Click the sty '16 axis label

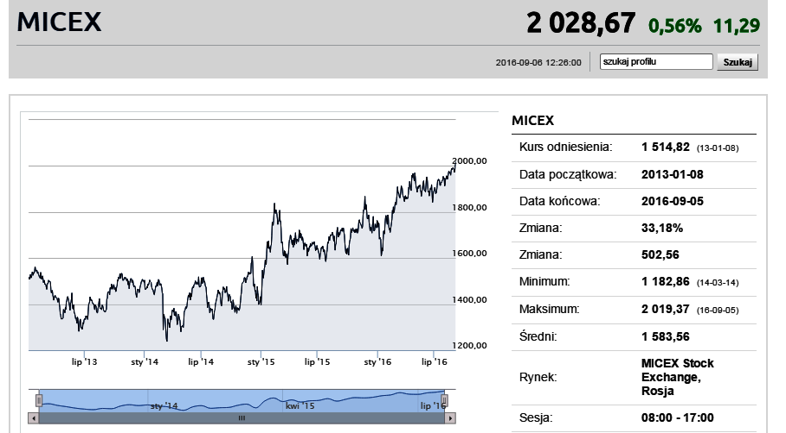click(x=377, y=362)
